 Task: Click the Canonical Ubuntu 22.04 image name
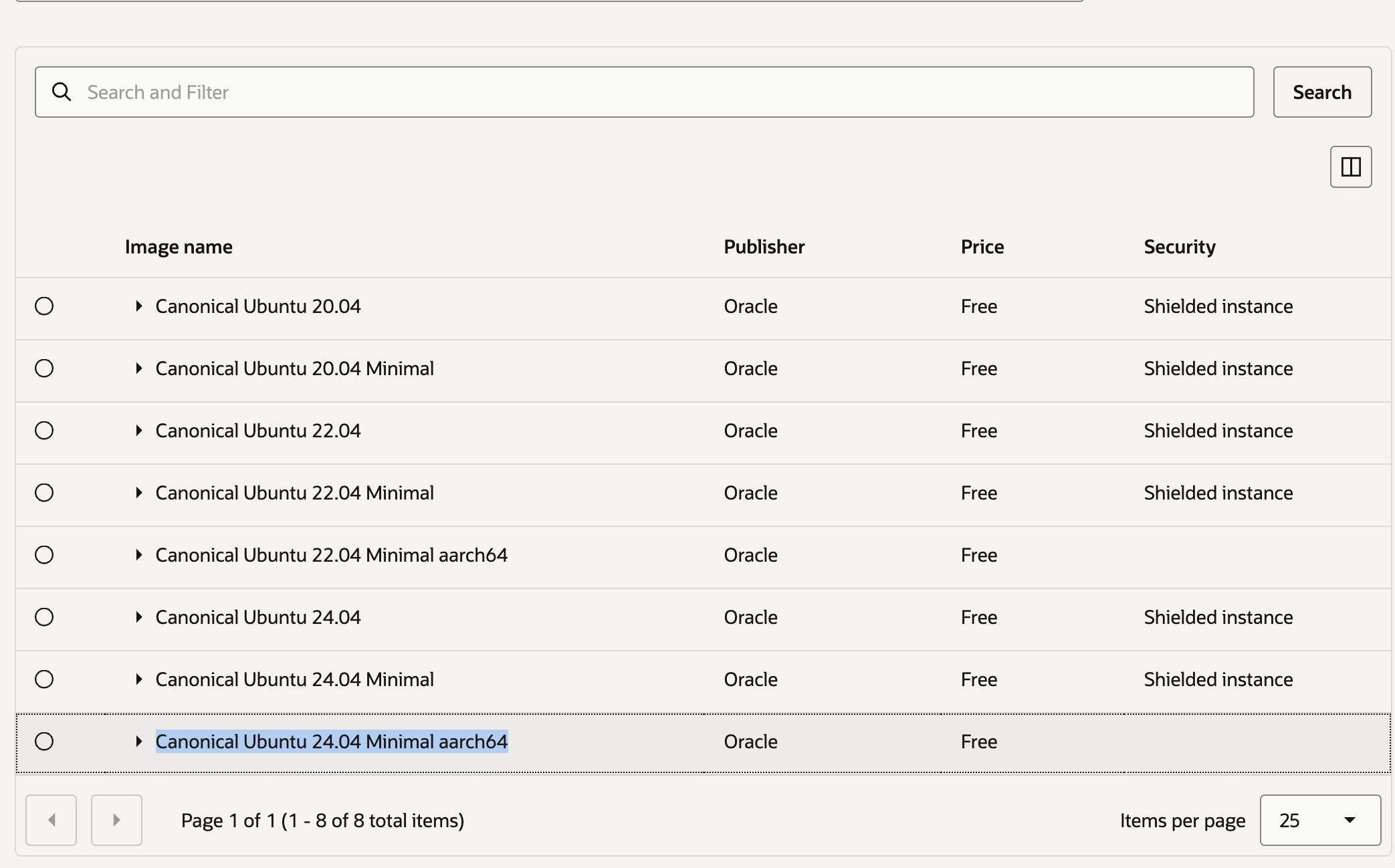click(258, 431)
